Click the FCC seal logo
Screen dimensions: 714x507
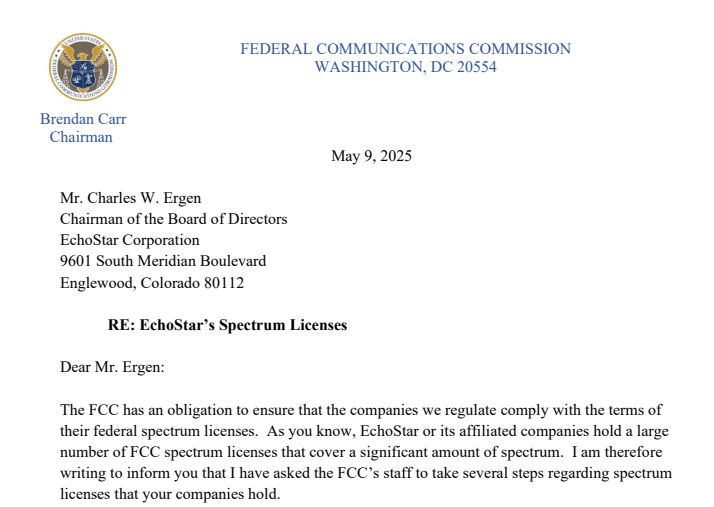(x=82, y=68)
